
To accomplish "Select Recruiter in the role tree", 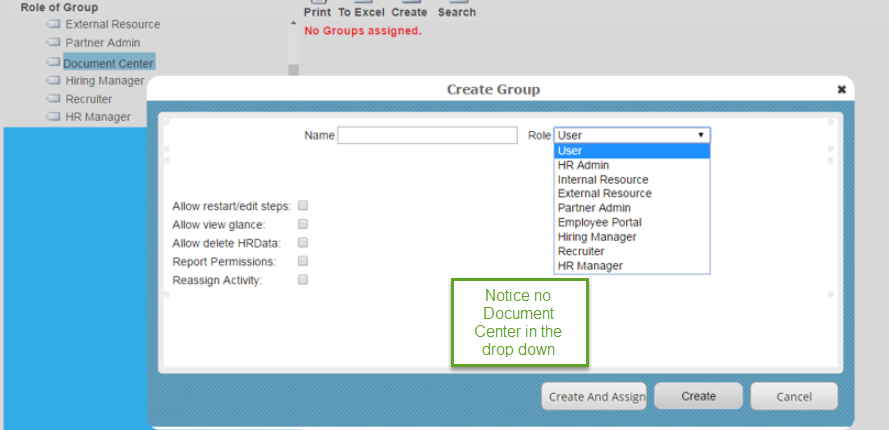I will point(89,99).
